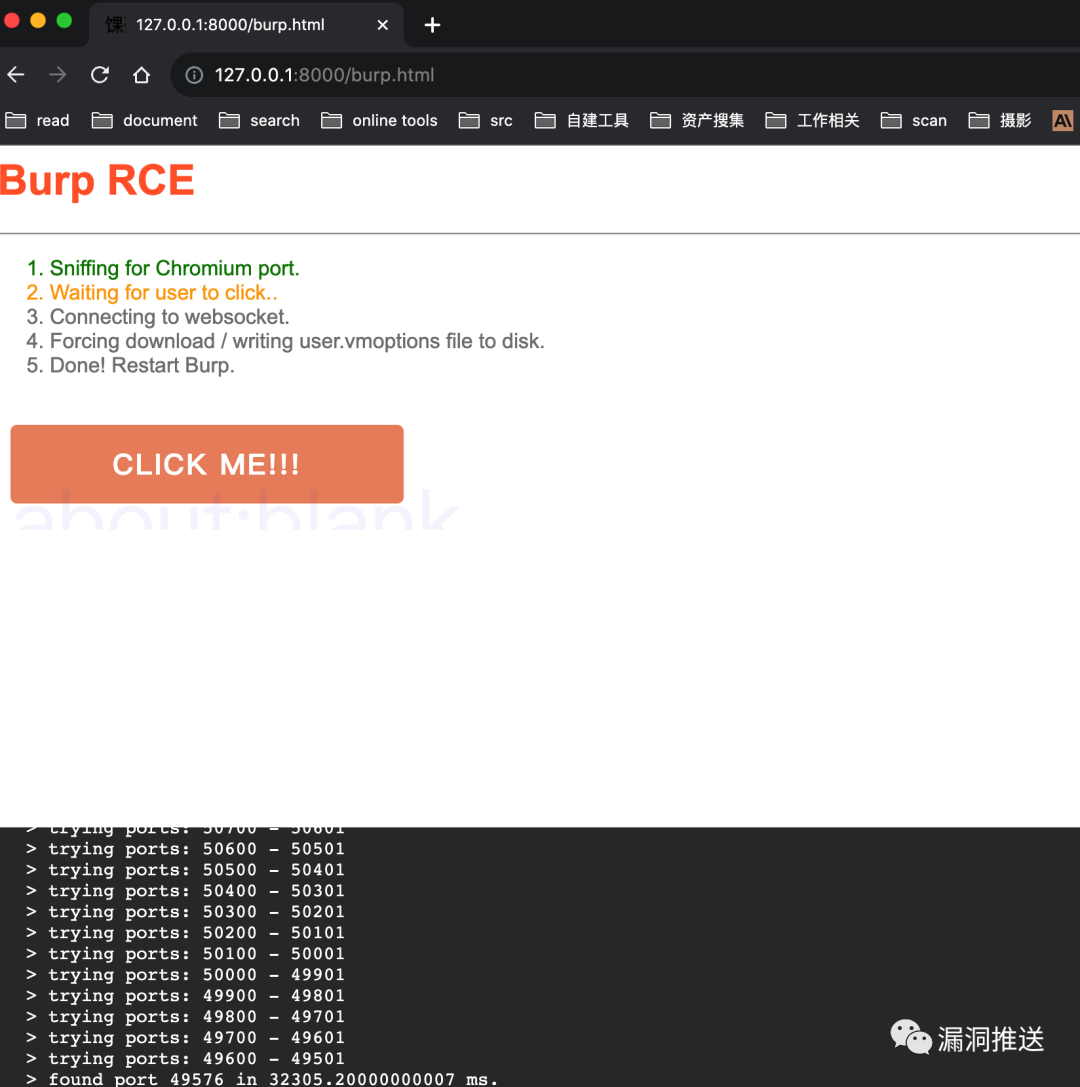Click the orange A bookmark icon
The width and height of the screenshot is (1080, 1087).
tap(1063, 121)
